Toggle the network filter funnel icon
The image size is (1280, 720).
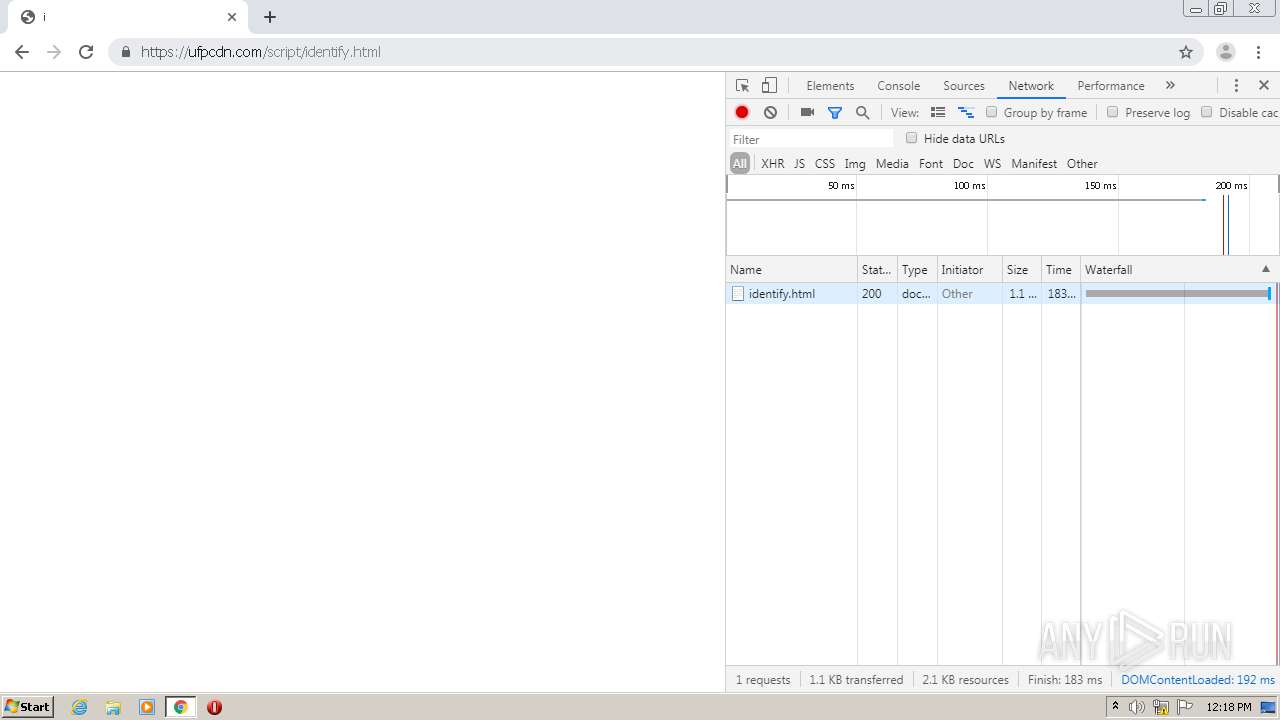pos(835,113)
